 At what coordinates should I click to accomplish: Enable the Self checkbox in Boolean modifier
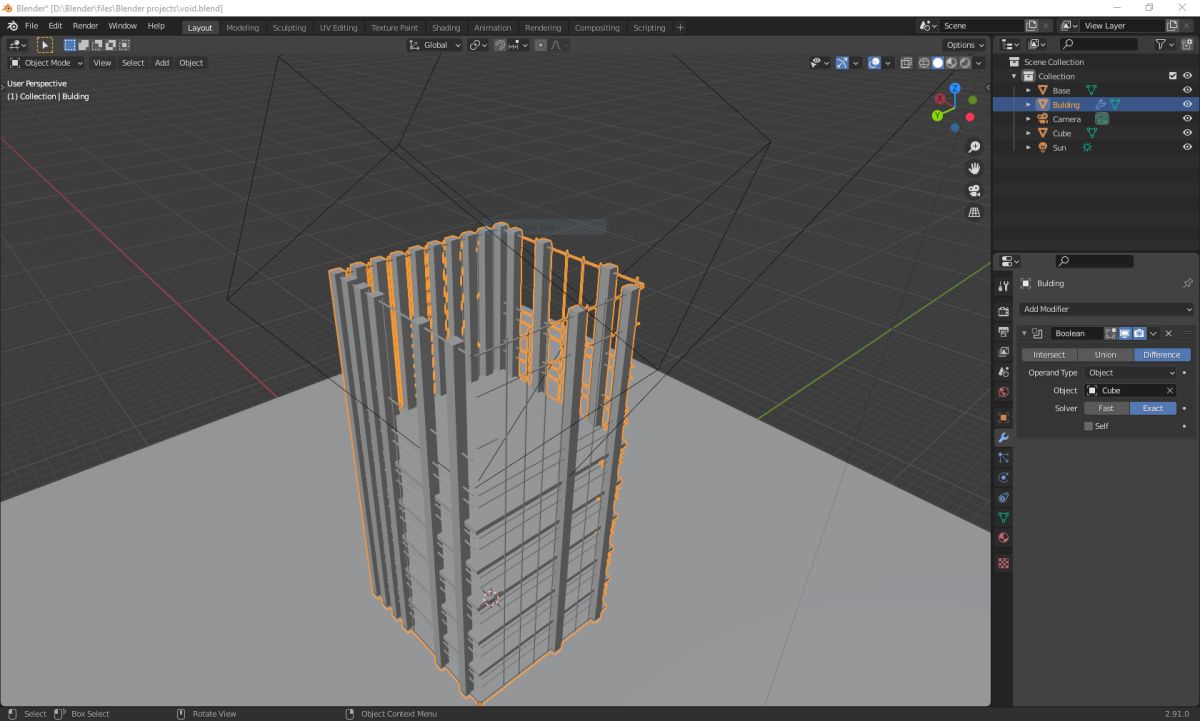coord(1089,426)
